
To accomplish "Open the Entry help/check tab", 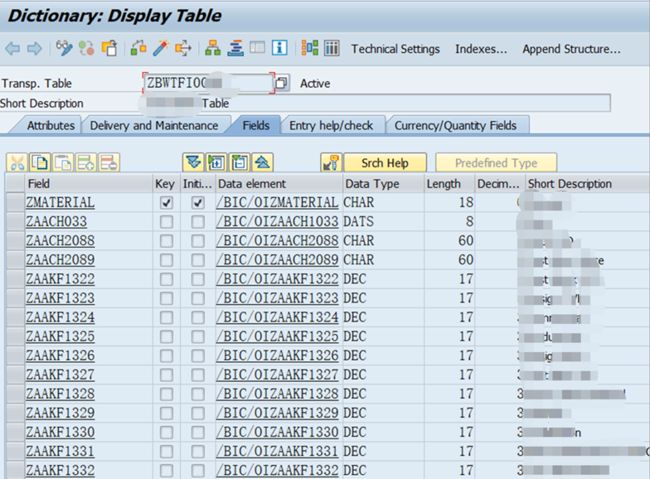I will pyautogui.click(x=331, y=125).
